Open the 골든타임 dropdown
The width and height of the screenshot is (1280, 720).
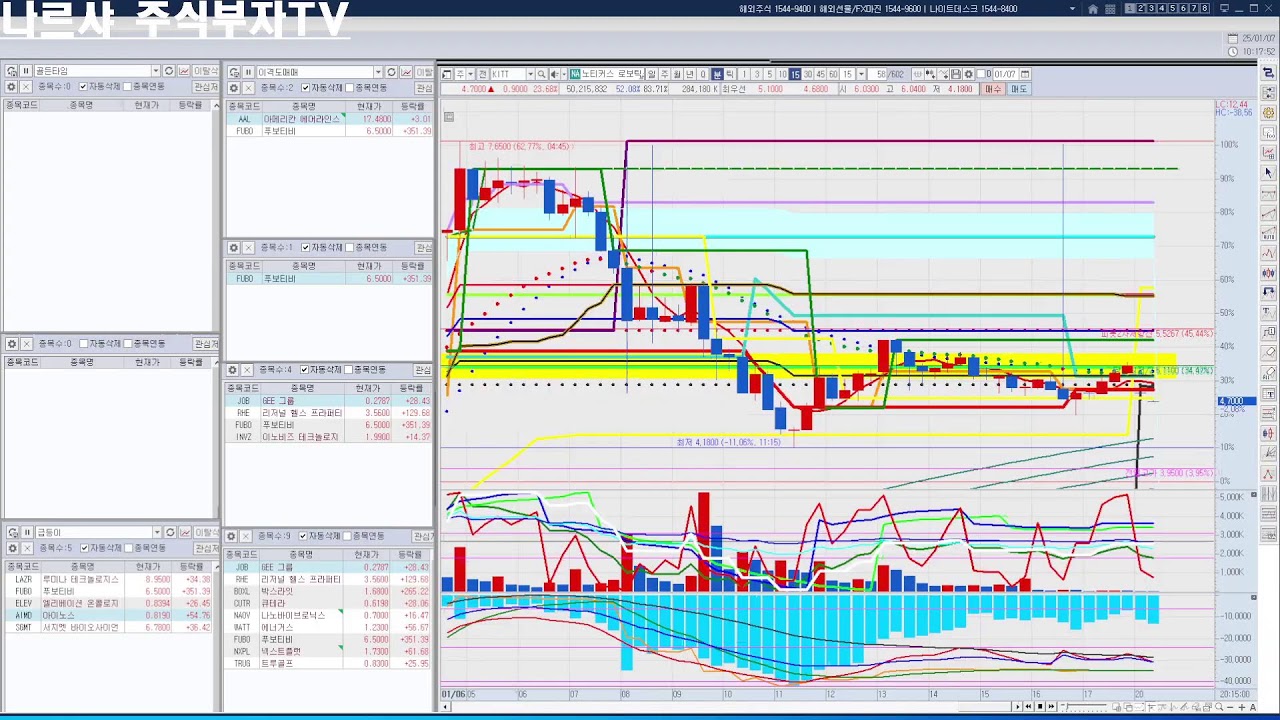click(x=155, y=71)
